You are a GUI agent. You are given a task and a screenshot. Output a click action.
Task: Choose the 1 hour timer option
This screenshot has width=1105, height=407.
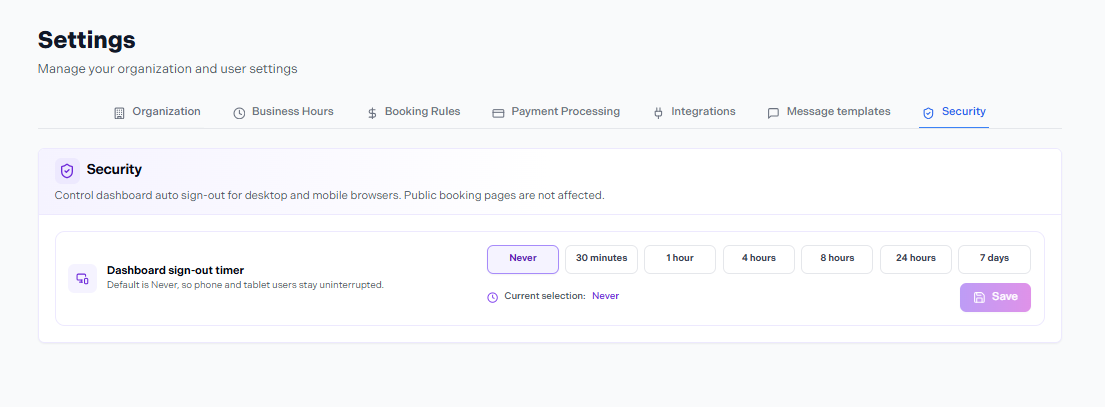(680, 259)
